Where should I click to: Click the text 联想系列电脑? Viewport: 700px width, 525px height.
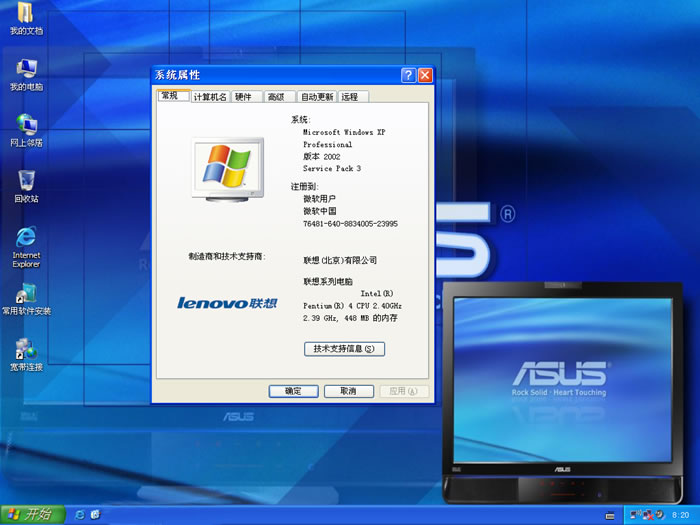pyautogui.click(x=328, y=281)
